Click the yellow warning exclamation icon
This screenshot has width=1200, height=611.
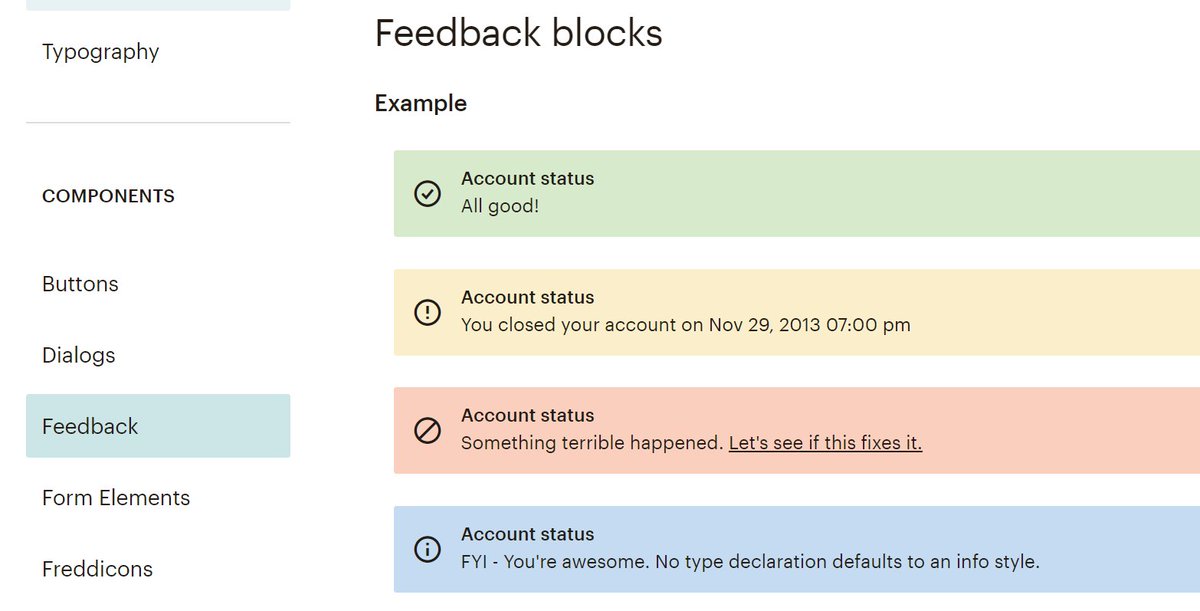[427, 313]
